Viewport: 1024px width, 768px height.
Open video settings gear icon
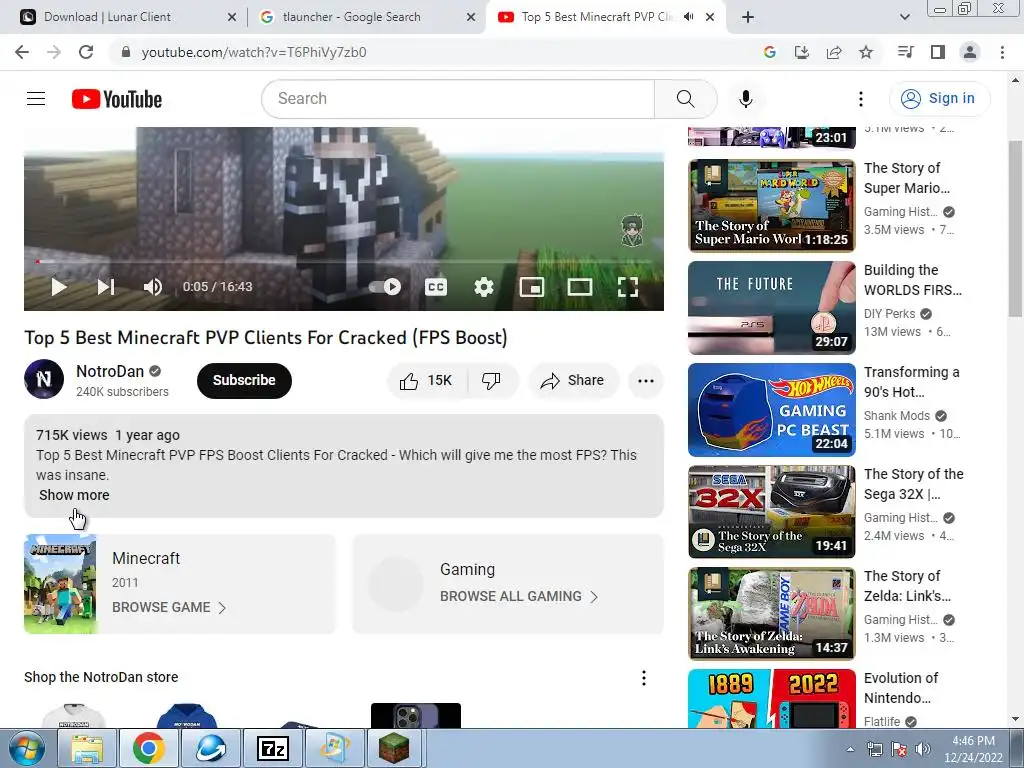[x=484, y=287]
